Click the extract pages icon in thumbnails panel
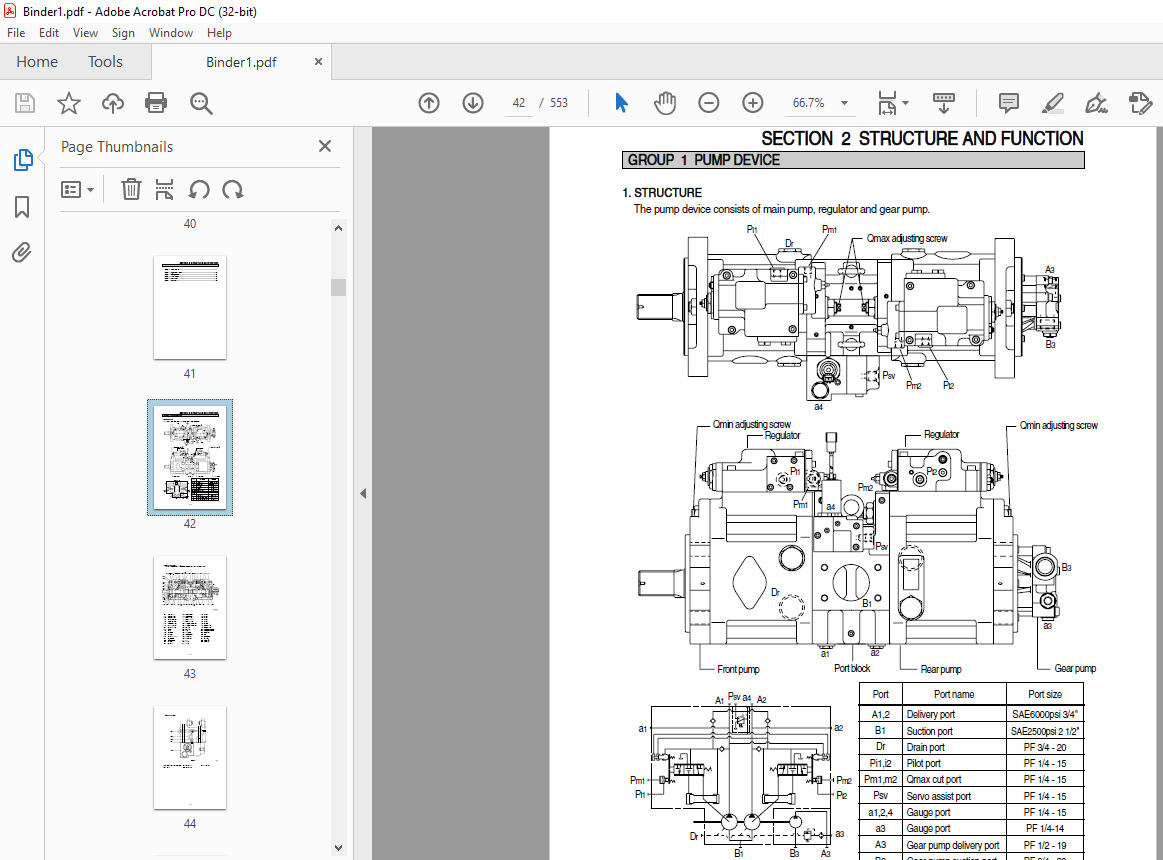This screenshot has height=860, width=1163. click(164, 189)
